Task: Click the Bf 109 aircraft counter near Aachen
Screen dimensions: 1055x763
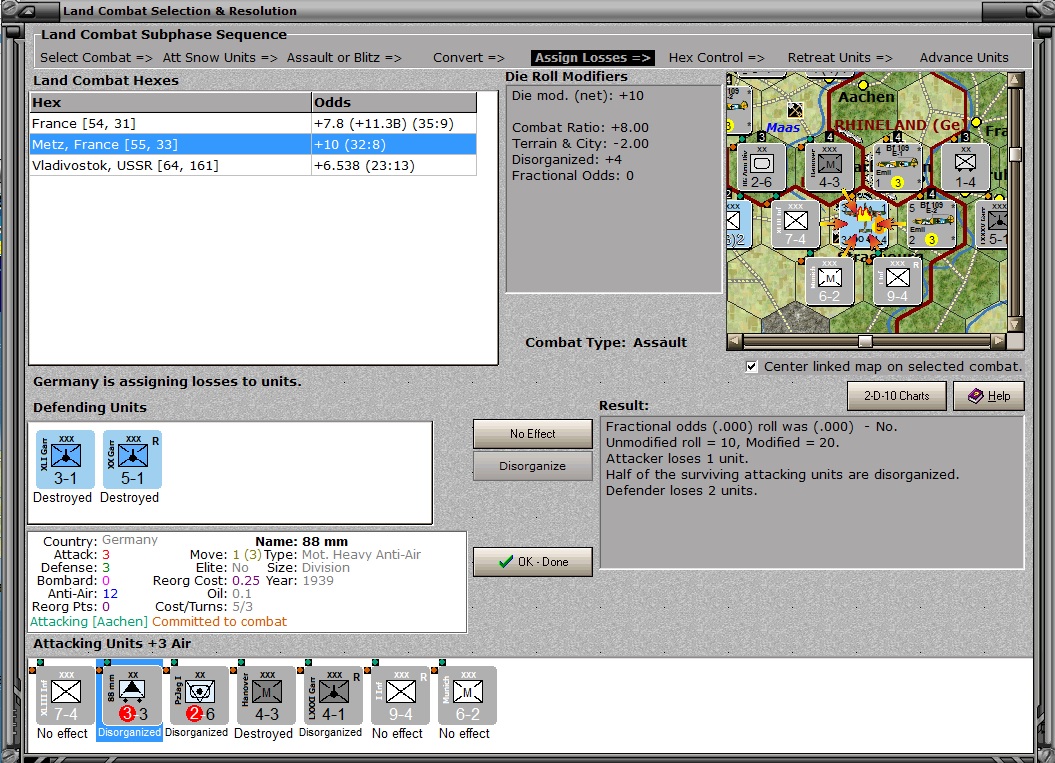Action: click(x=897, y=168)
